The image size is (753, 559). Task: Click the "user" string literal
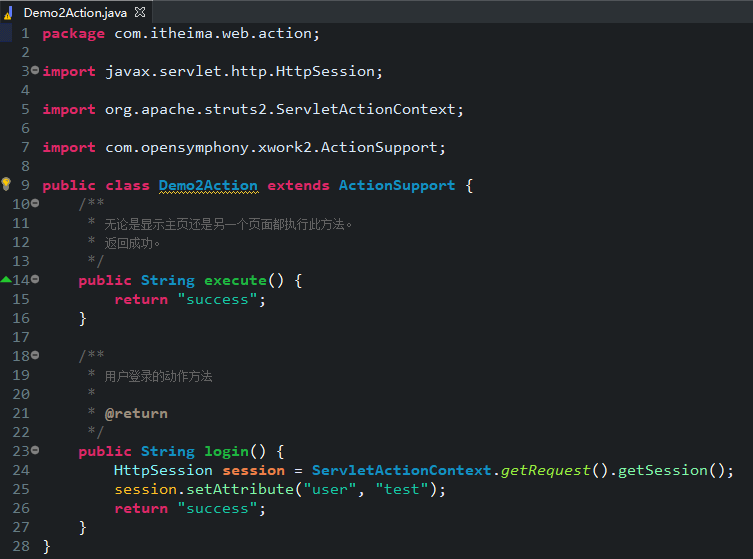(x=329, y=489)
